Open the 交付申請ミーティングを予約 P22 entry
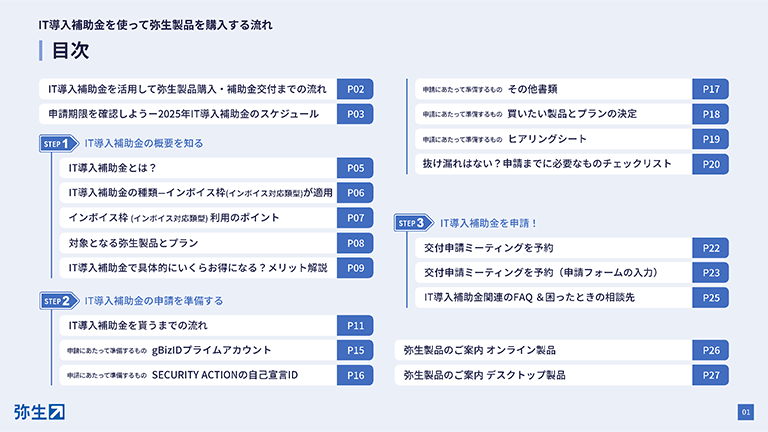Screen dimensions: 768x432 (572, 248)
